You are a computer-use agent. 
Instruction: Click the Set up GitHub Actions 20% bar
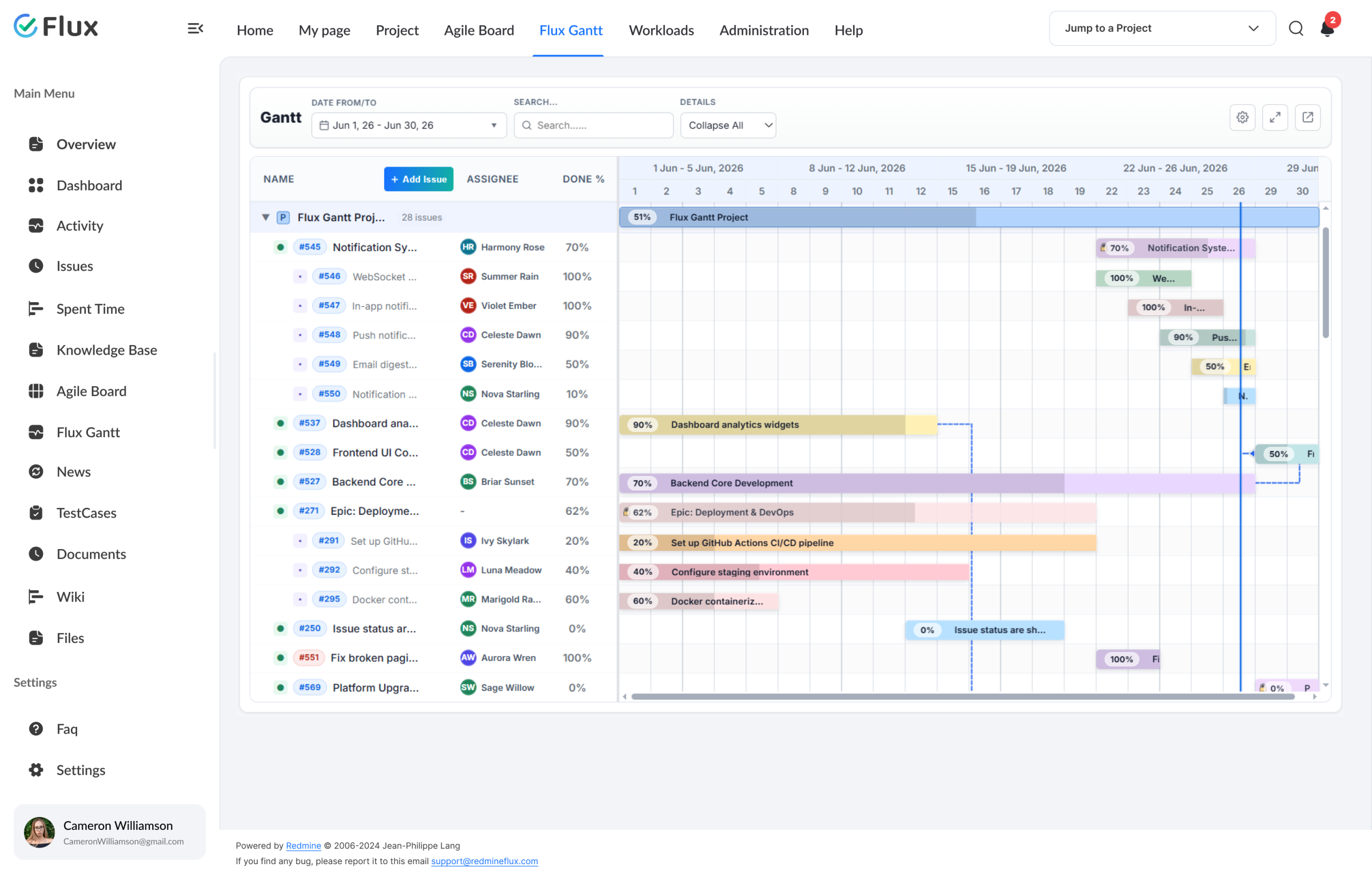(857, 542)
